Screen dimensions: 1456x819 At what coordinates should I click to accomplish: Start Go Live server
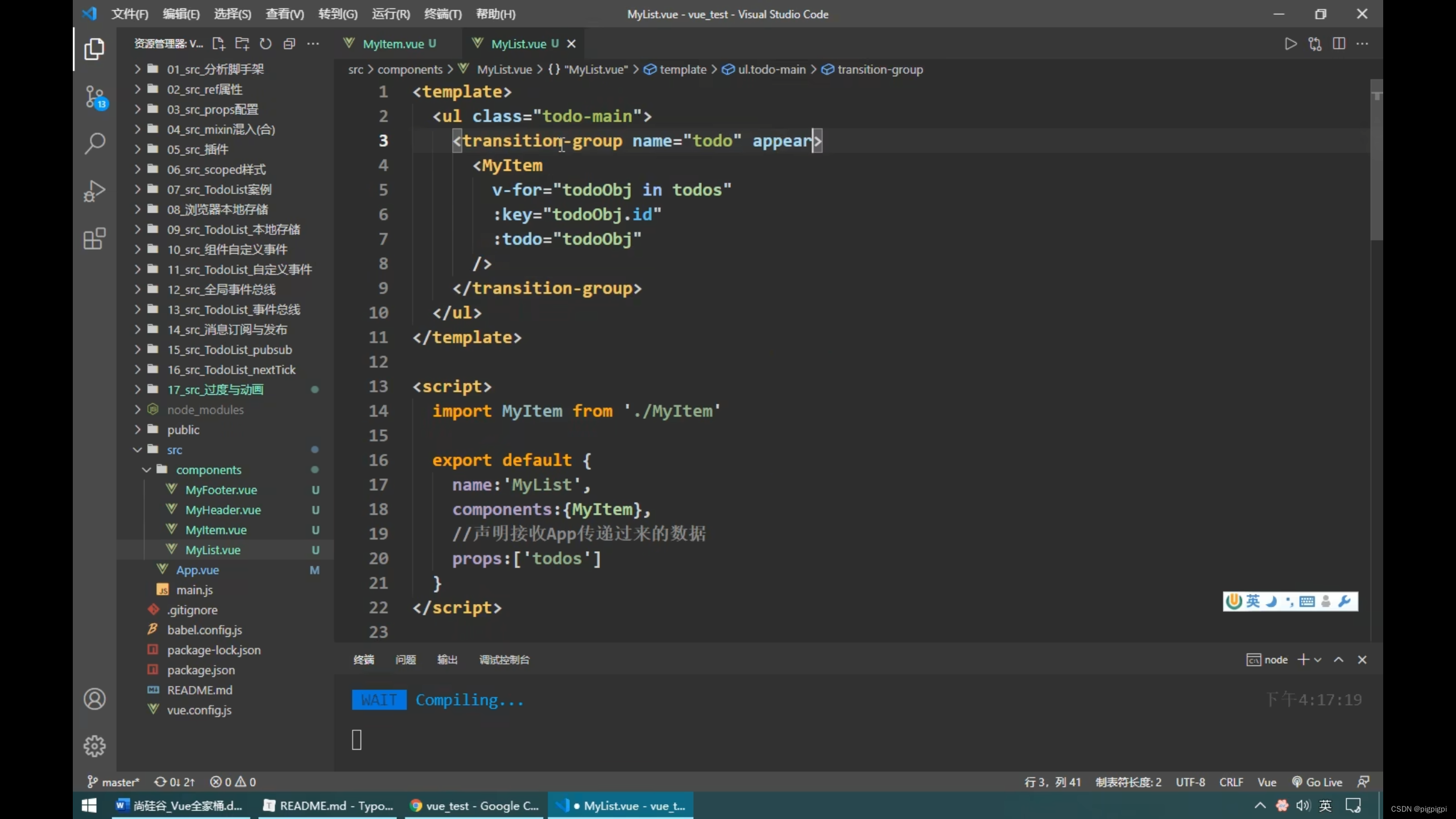(1317, 782)
